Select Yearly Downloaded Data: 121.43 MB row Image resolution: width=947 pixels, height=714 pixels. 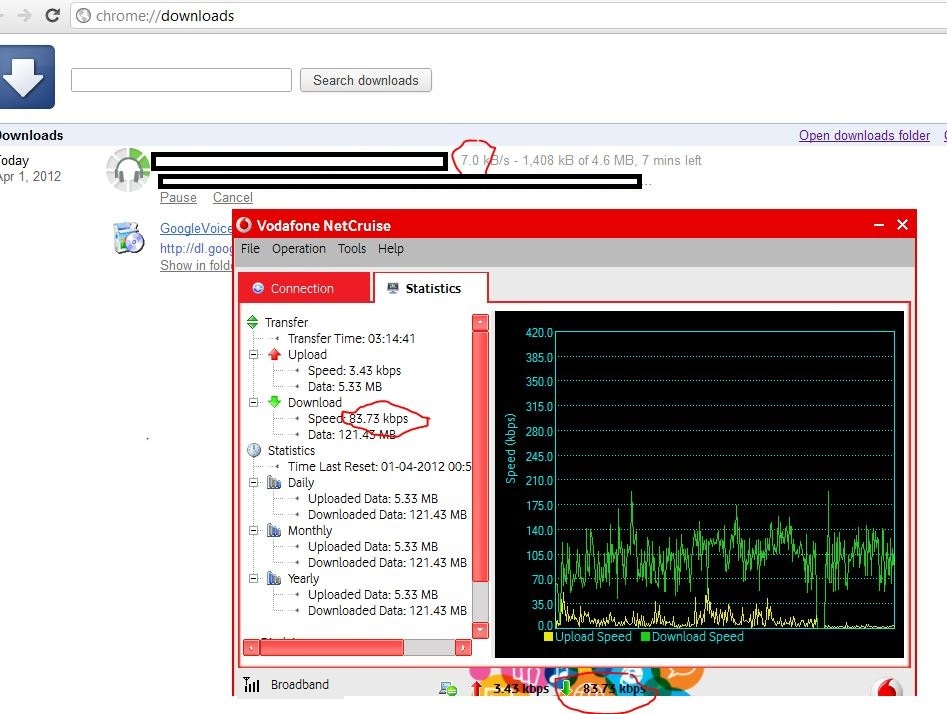387,611
